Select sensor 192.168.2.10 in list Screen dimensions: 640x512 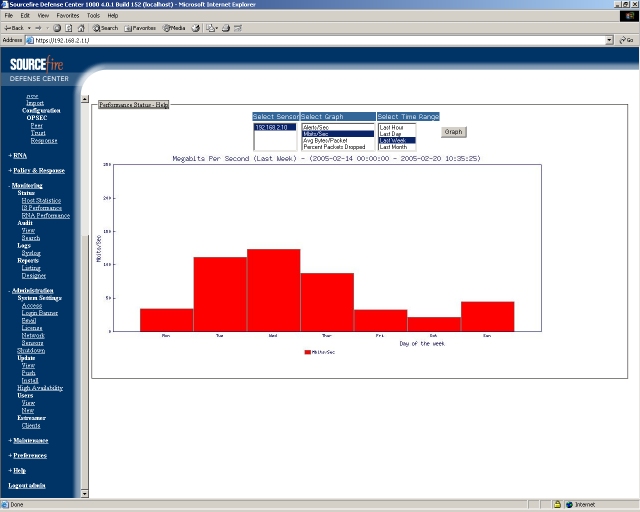point(275,127)
